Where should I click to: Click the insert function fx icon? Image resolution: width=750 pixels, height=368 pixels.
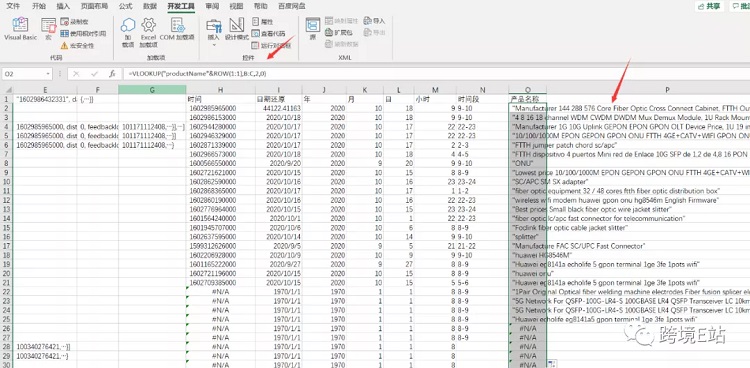pyautogui.click(x=112, y=74)
